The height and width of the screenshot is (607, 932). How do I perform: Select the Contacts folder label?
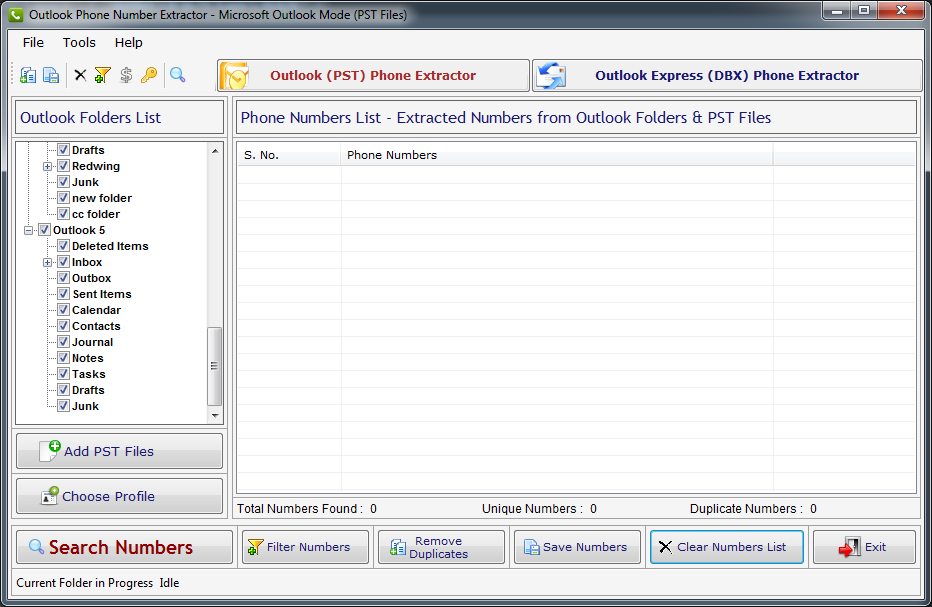tap(96, 326)
